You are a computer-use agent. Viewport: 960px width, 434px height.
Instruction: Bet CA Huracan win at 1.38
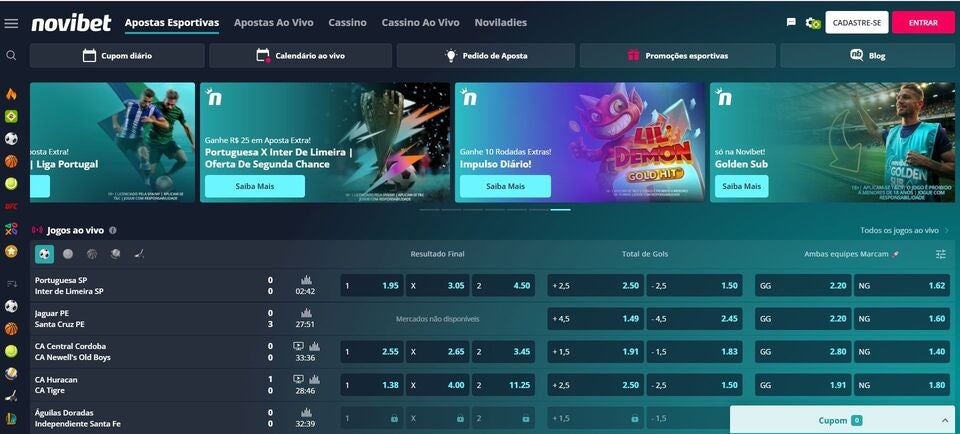tap(372, 385)
